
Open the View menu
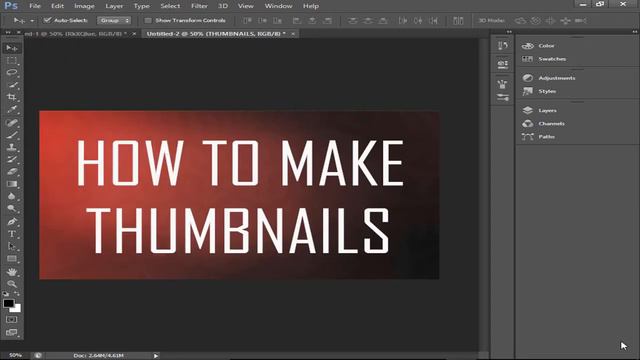click(246, 6)
